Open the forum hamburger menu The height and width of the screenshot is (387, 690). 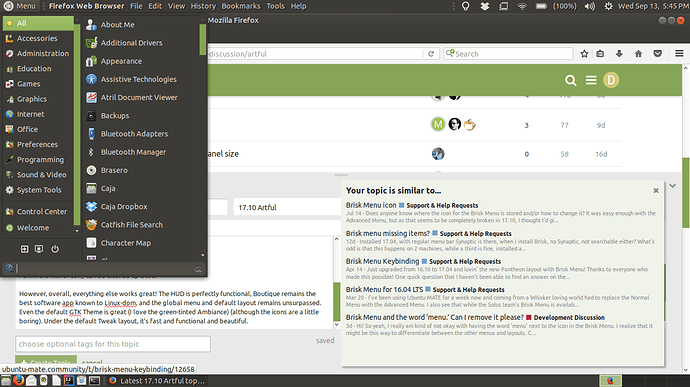591,80
